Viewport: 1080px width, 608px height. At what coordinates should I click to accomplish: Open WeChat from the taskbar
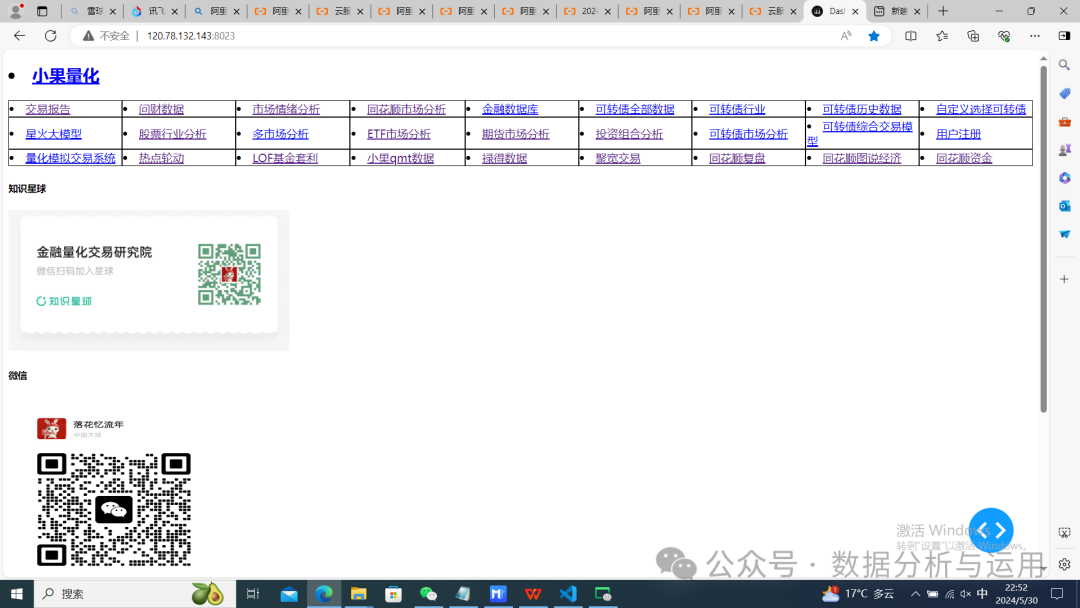click(x=428, y=594)
